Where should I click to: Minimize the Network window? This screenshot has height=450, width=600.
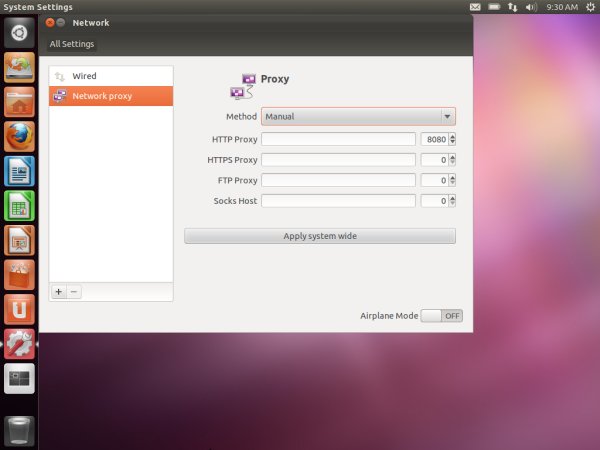(x=61, y=23)
